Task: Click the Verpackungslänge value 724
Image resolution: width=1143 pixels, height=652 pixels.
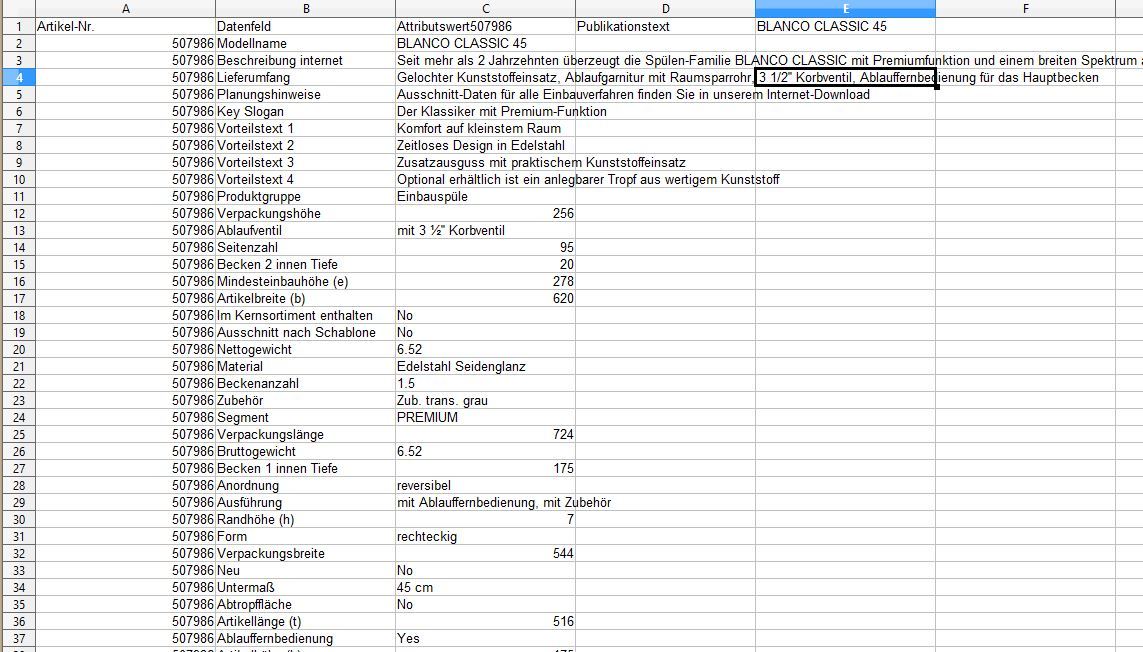Action: 485,435
